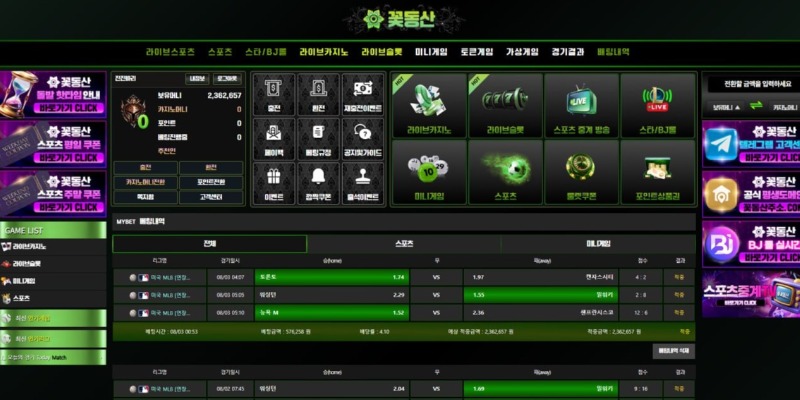Open the 스타/BJ룸 live icon tile
The width and height of the screenshot is (800, 400).
657,105
